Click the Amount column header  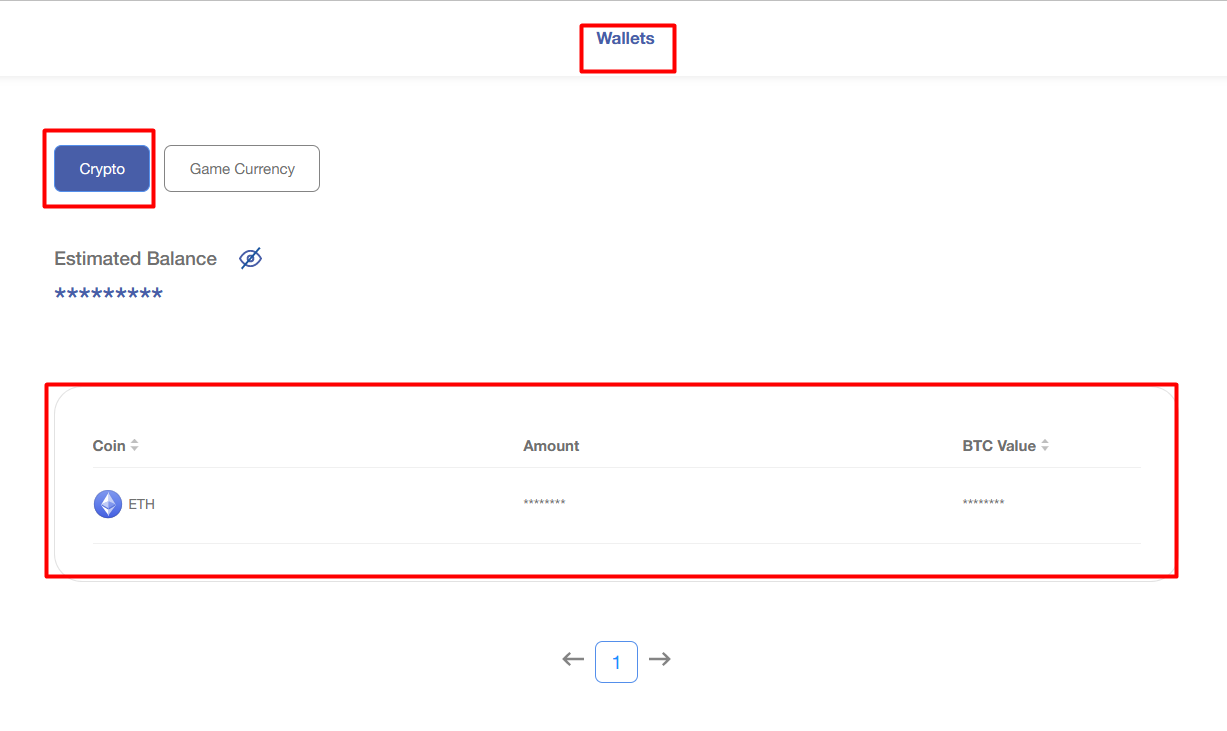tap(551, 446)
